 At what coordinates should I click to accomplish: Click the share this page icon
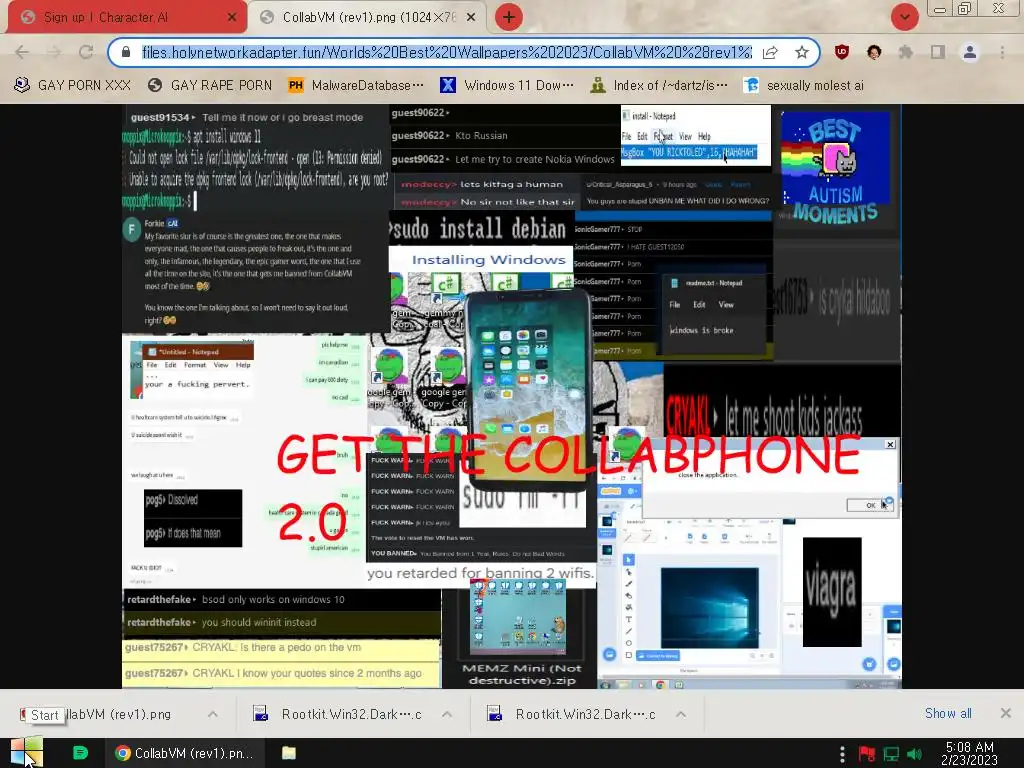[770, 52]
